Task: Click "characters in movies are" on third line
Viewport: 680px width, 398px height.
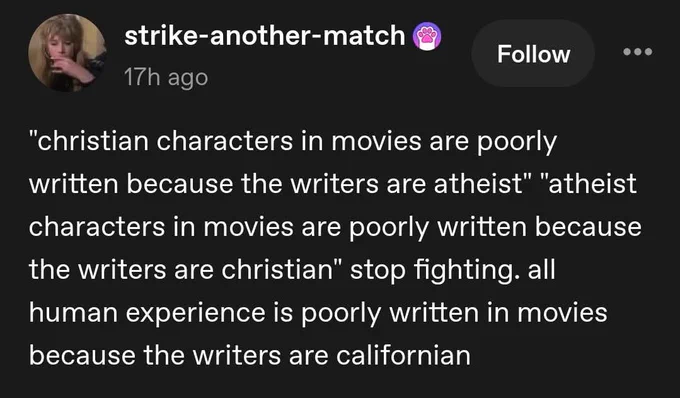Action: (185, 227)
